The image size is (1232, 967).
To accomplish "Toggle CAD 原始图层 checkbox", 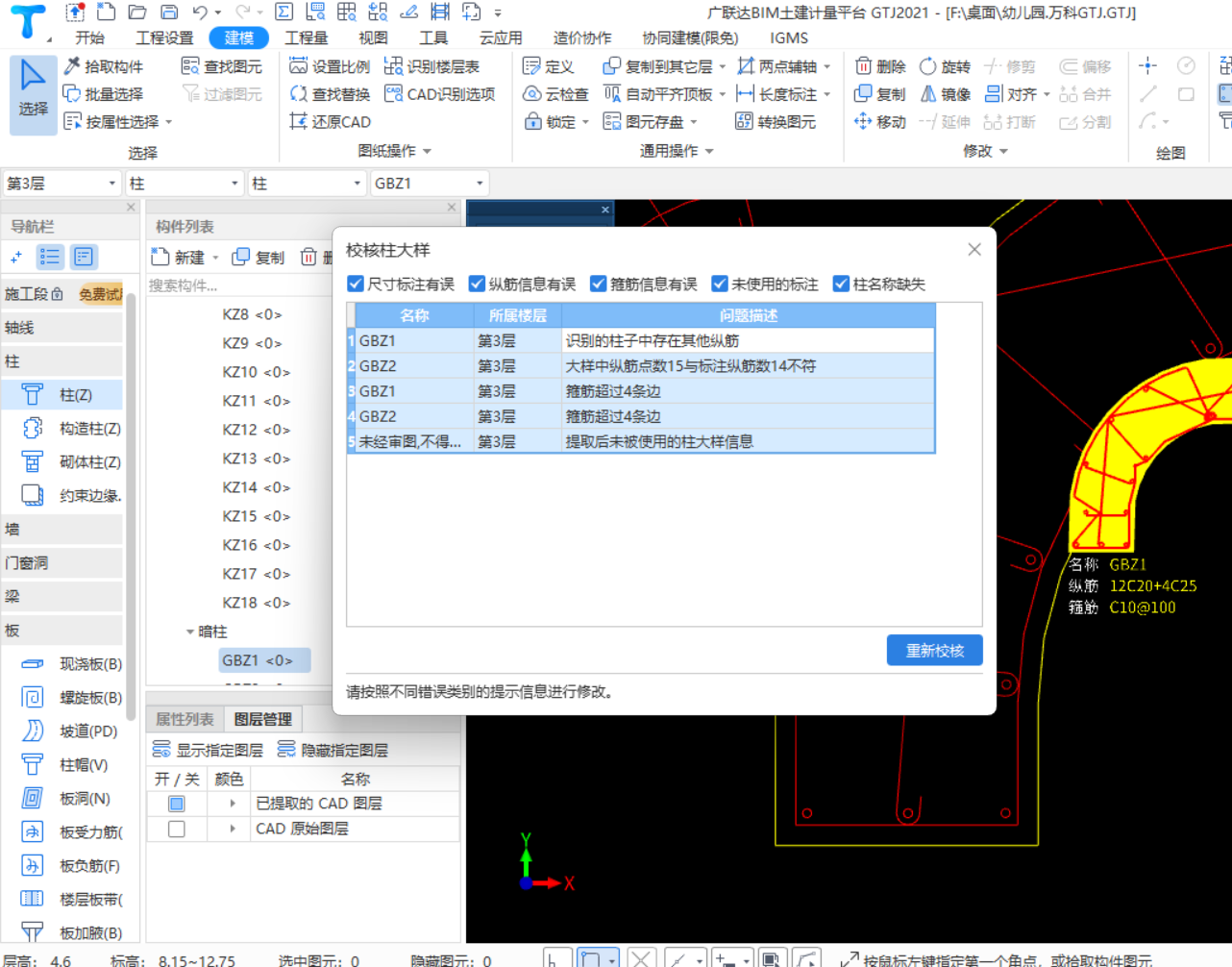I will pyautogui.click(x=177, y=829).
